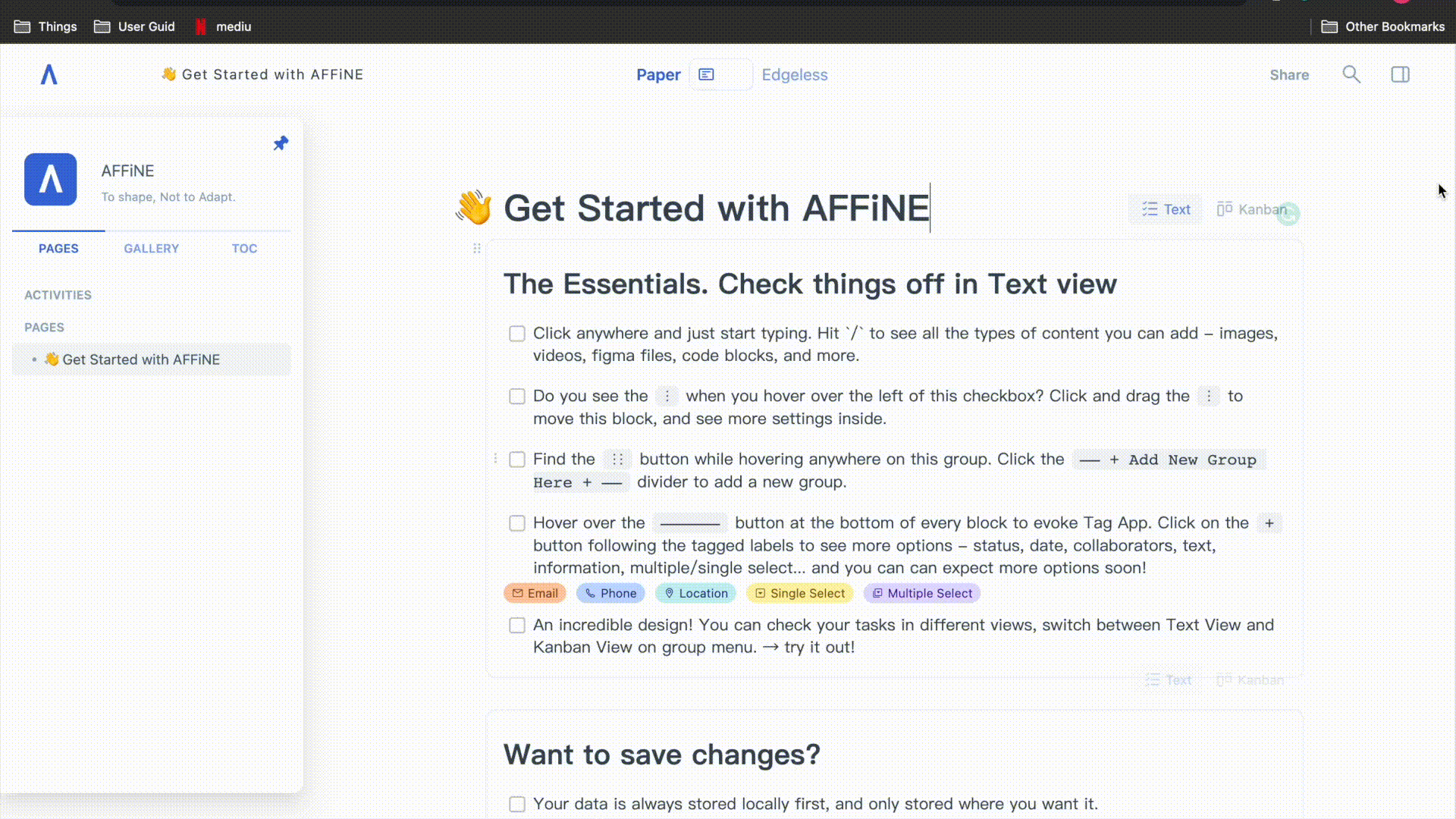This screenshot has height=819, width=1456.
Task: Open the TOC tab in sidebar
Action: (244, 249)
